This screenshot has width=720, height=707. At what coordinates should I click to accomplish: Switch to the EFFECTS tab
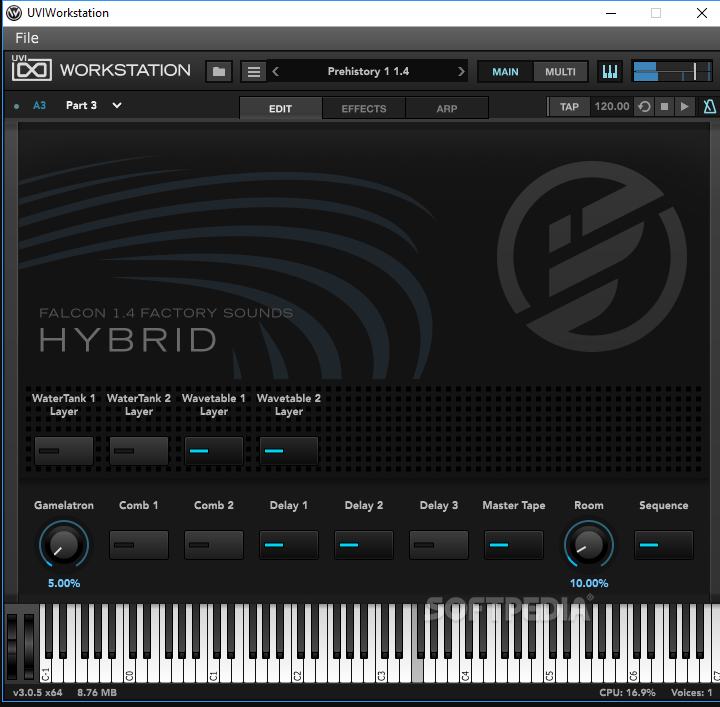pyautogui.click(x=364, y=108)
